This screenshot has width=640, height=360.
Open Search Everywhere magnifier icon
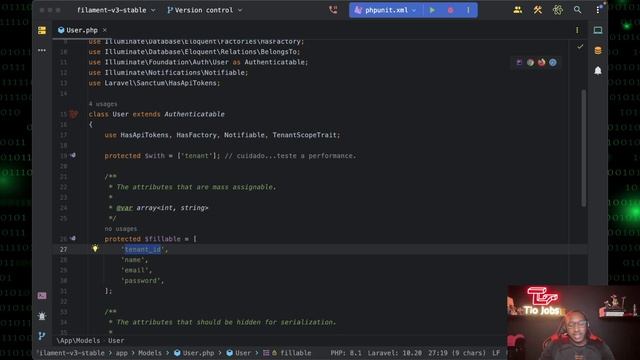pos(577,10)
